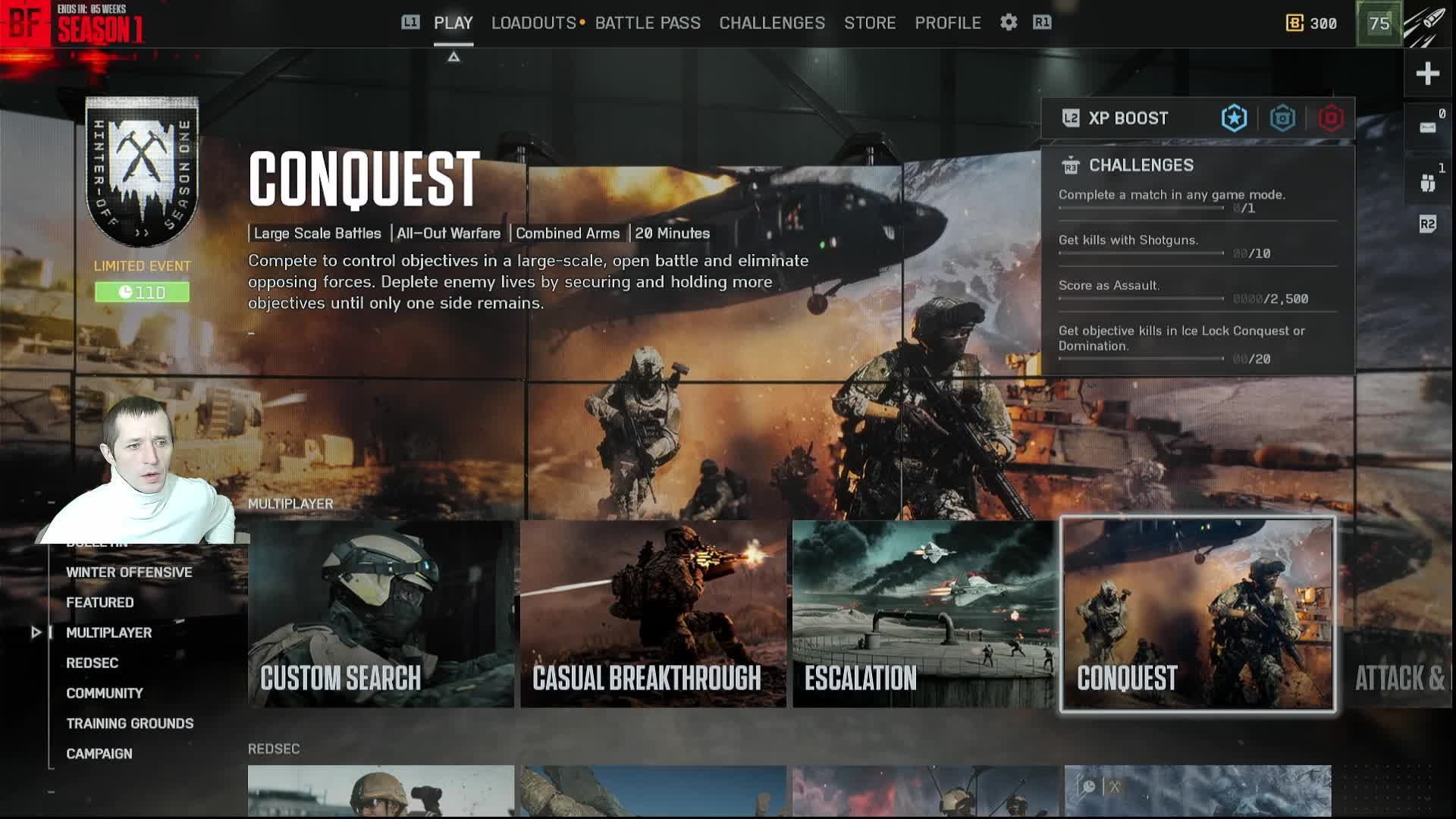Click the gold Battlefield currency icon
Screen dimensions: 1456x819
[1294, 24]
